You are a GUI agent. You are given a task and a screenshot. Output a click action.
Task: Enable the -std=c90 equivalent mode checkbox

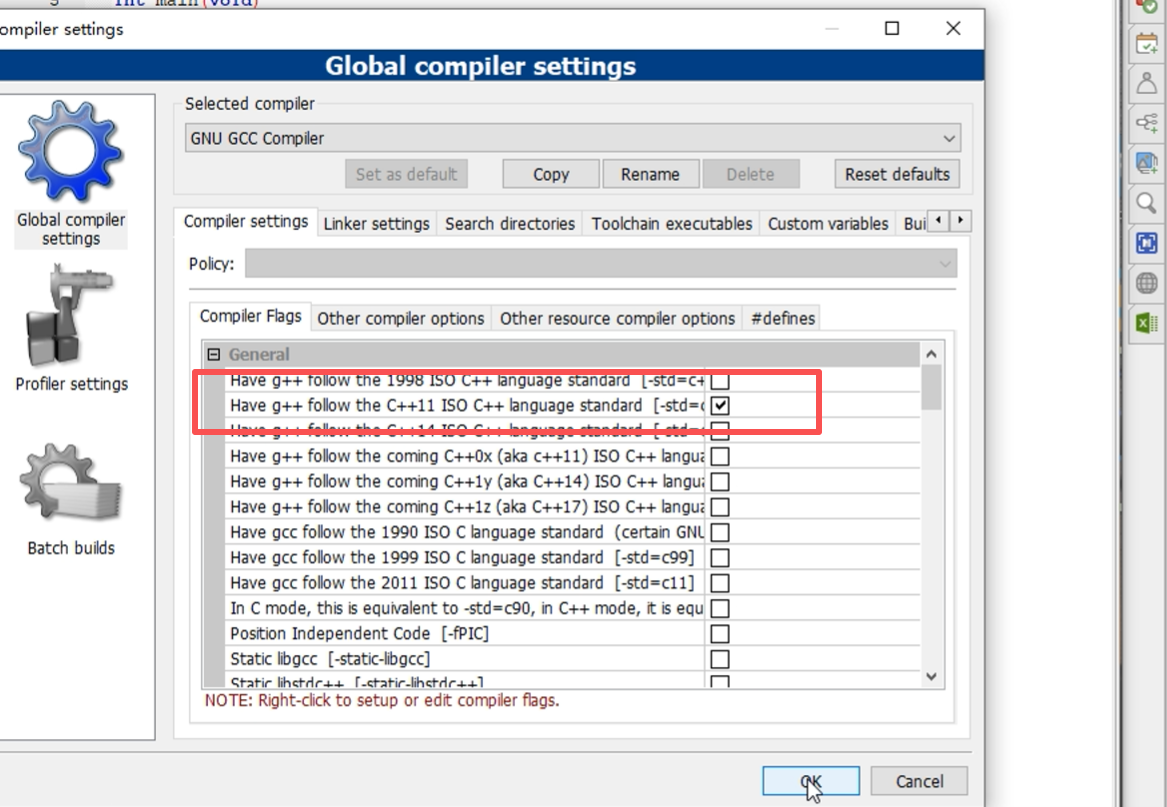pos(720,608)
